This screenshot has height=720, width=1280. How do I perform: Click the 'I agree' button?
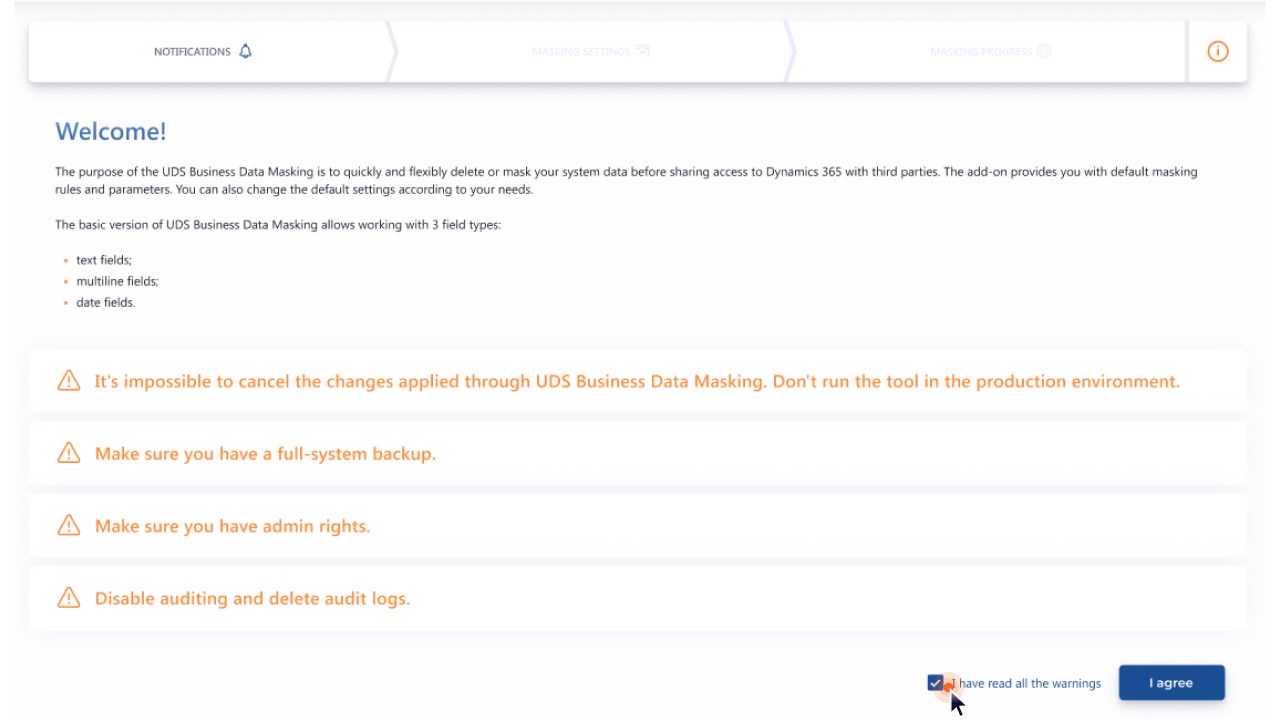pos(1171,683)
